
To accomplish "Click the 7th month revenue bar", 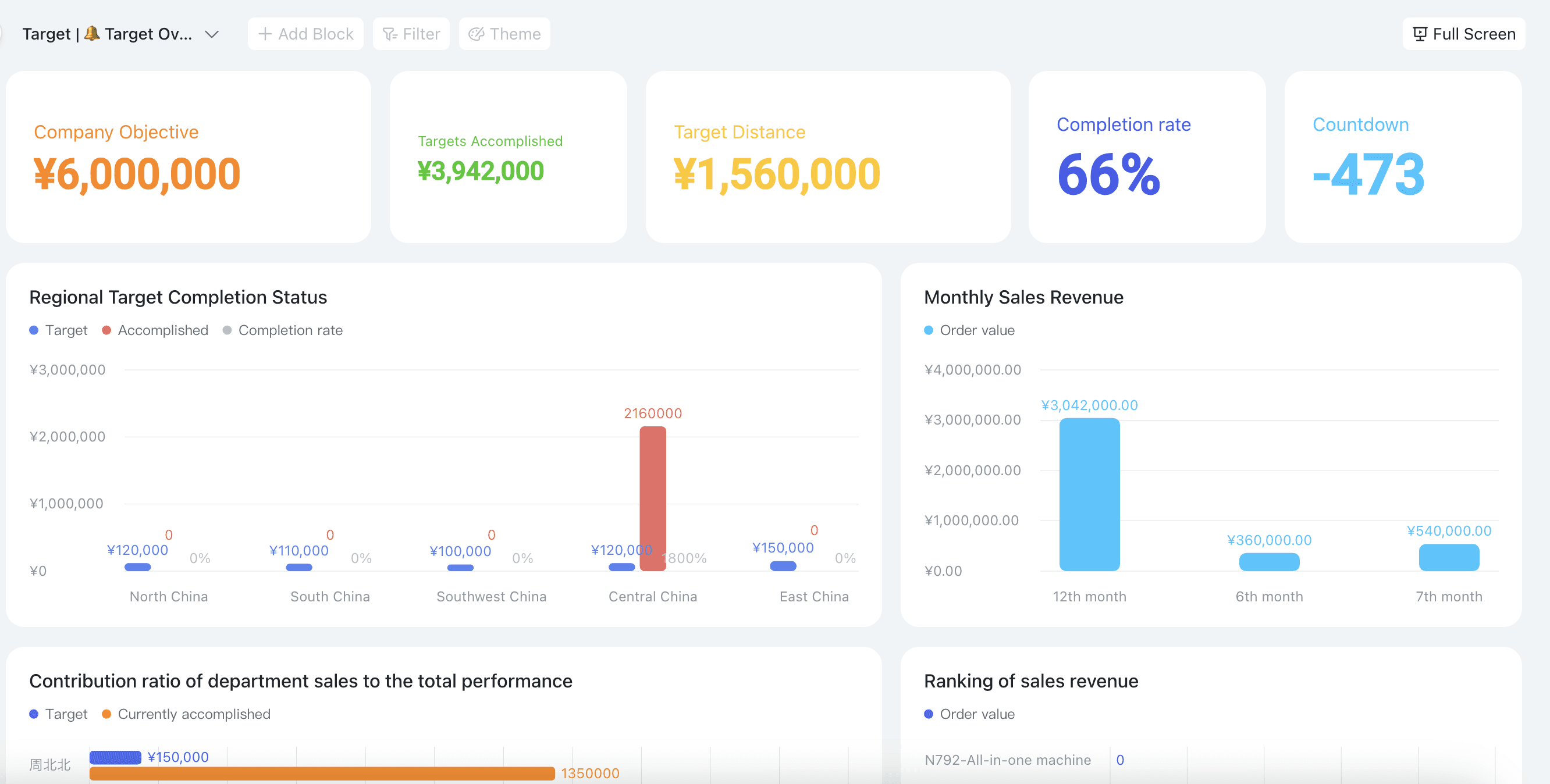I will 1448,558.
